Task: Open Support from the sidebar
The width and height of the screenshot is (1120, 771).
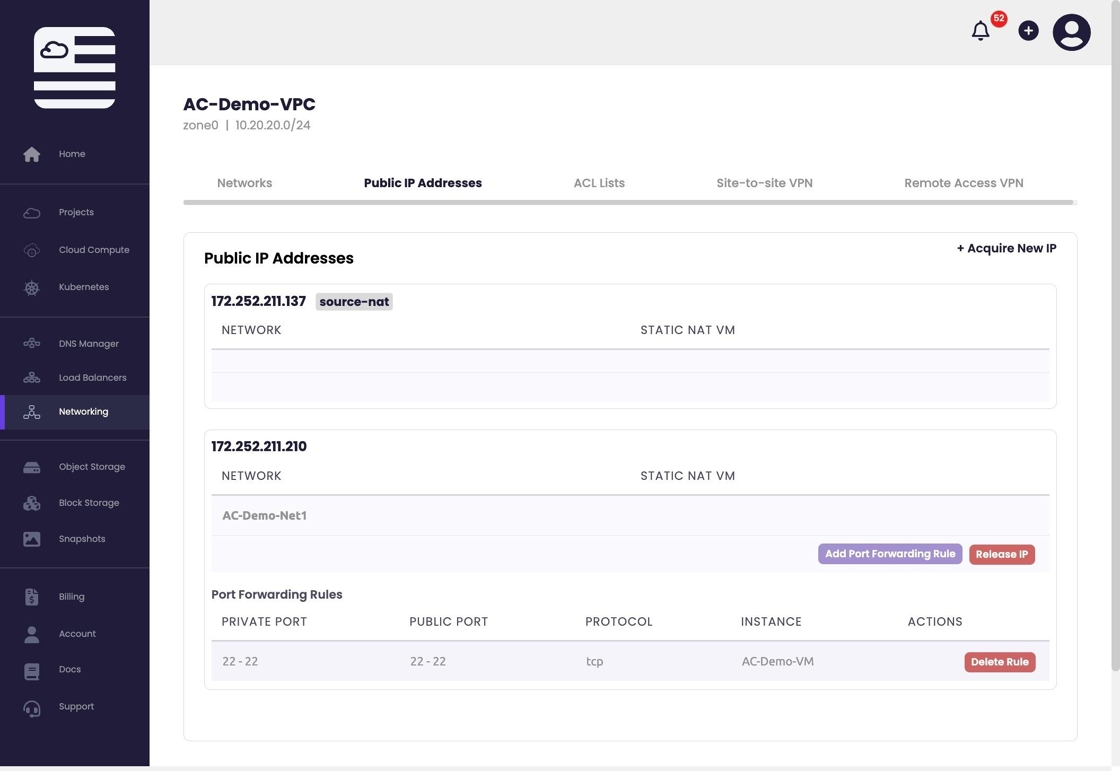Action: (x=76, y=707)
